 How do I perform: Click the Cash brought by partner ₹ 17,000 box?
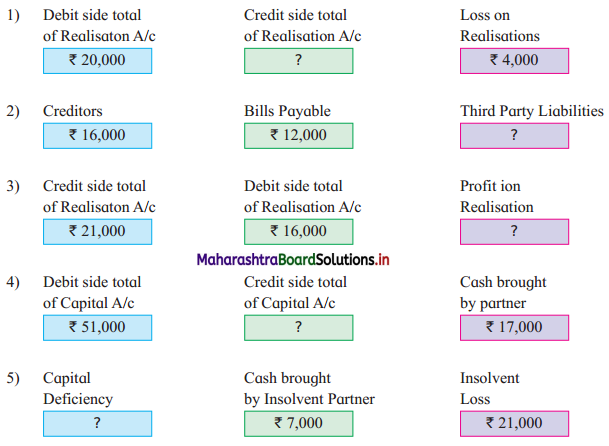tap(515, 328)
